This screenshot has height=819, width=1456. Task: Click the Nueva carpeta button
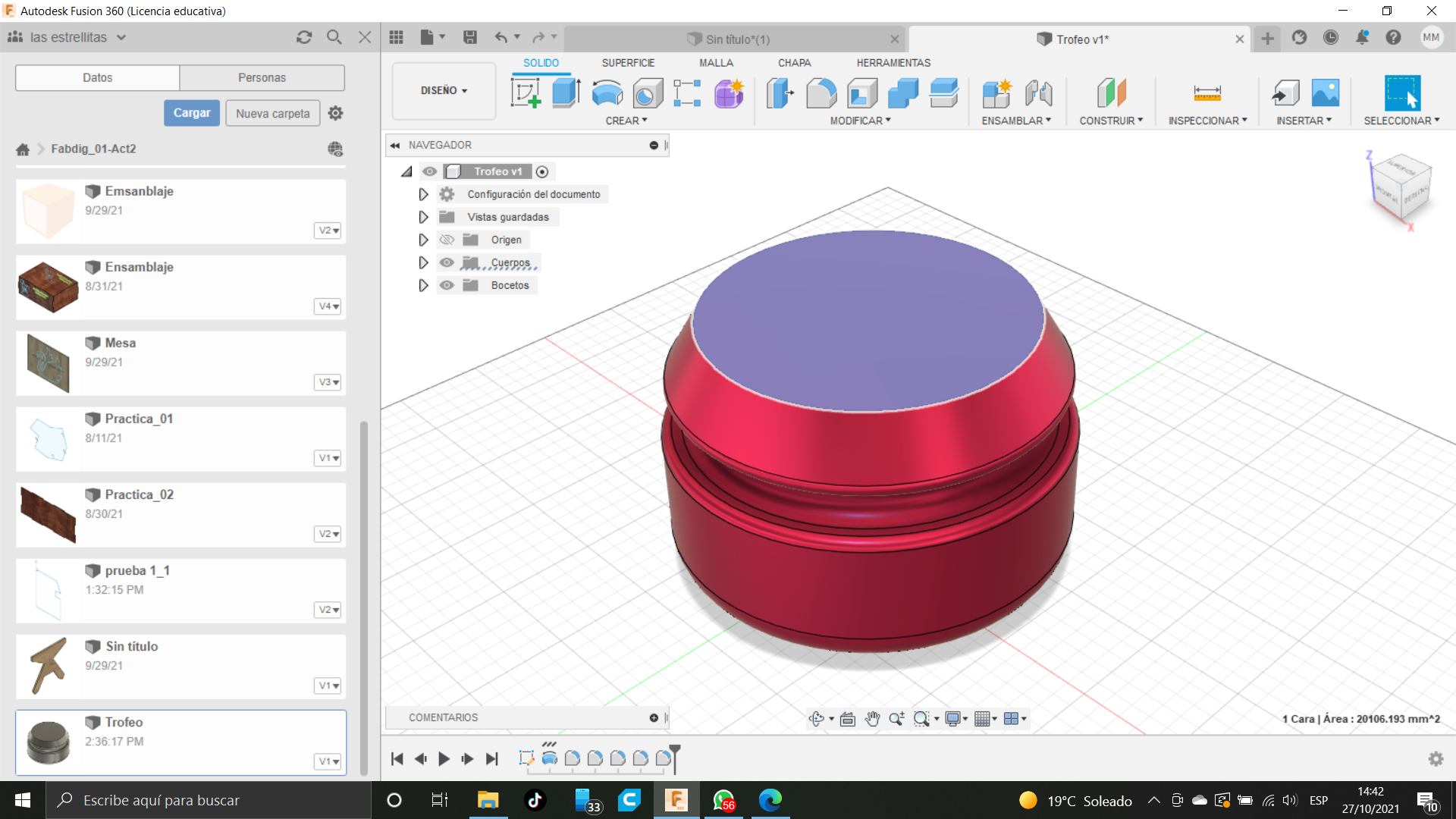click(x=272, y=113)
